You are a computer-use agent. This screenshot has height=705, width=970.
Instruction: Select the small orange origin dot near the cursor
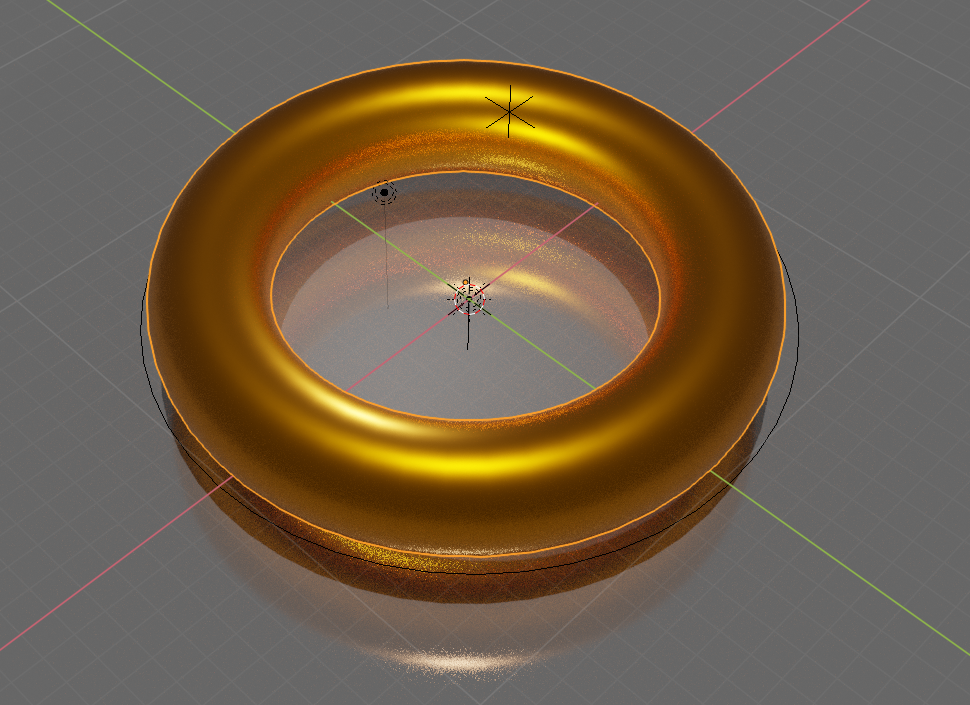[465, 283]
